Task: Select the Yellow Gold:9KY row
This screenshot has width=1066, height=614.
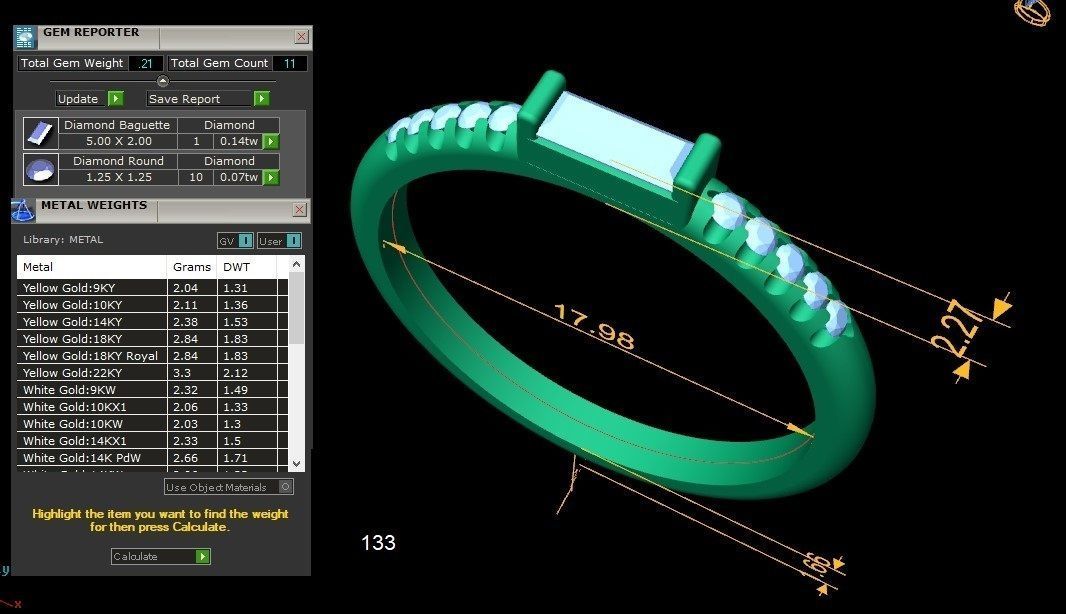Action: pyautogui.click(x=152, y=288)
